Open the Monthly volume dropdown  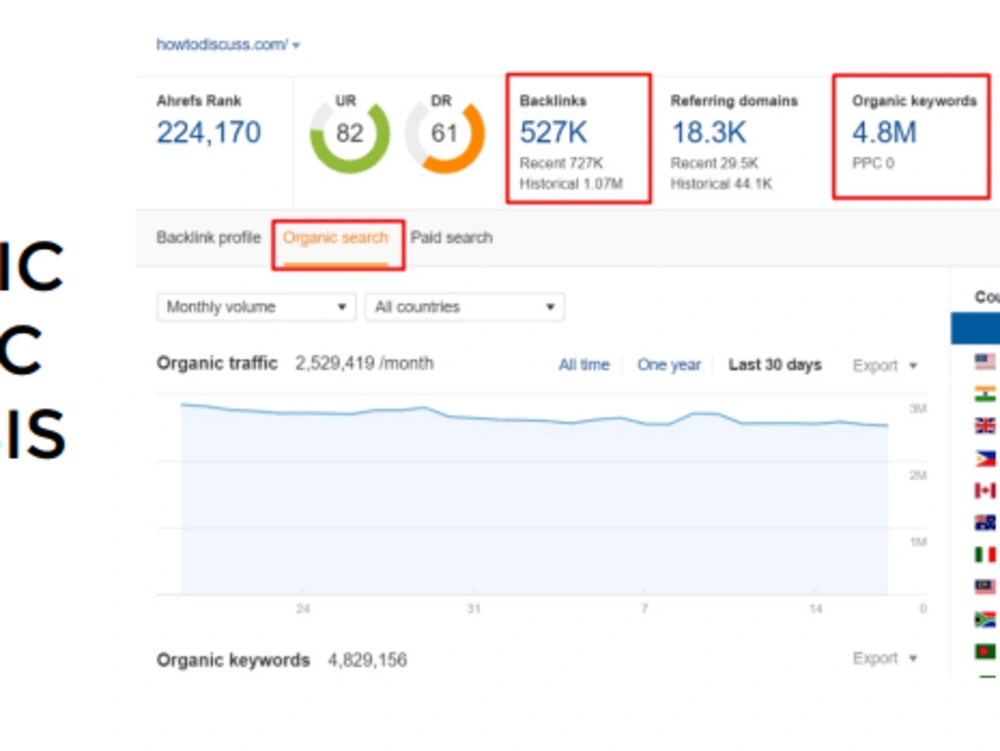click(x=256, y=307)
